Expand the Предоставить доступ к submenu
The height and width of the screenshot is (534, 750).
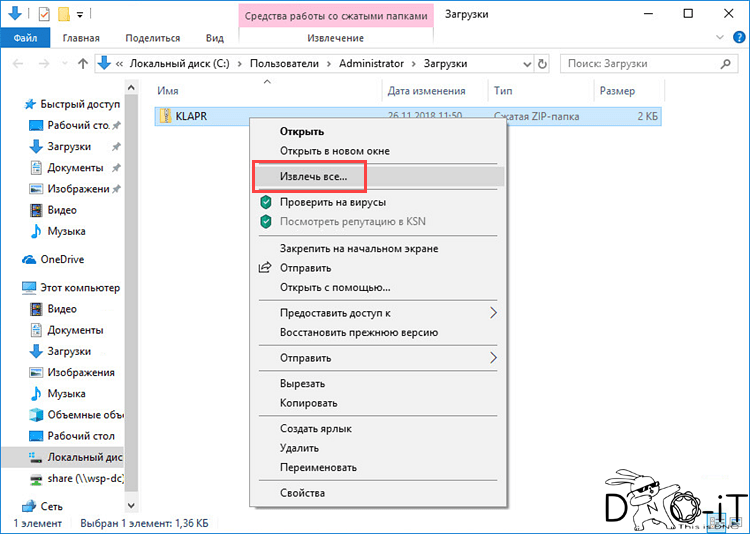point(493,313)
